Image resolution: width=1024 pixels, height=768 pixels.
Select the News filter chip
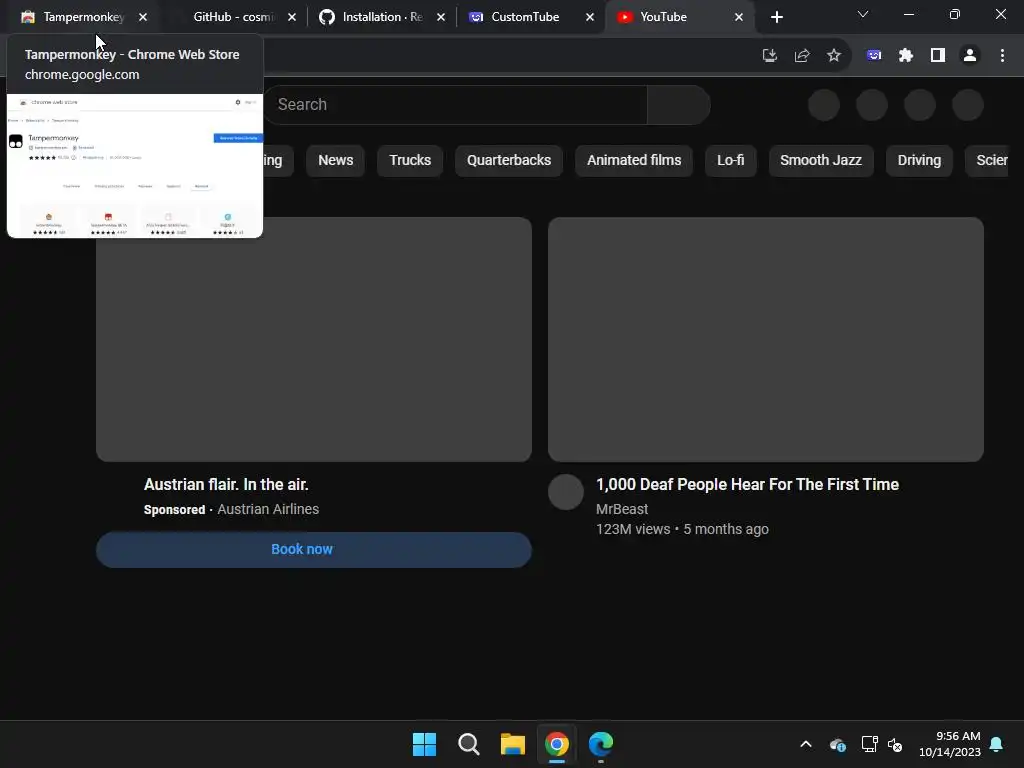336,160
